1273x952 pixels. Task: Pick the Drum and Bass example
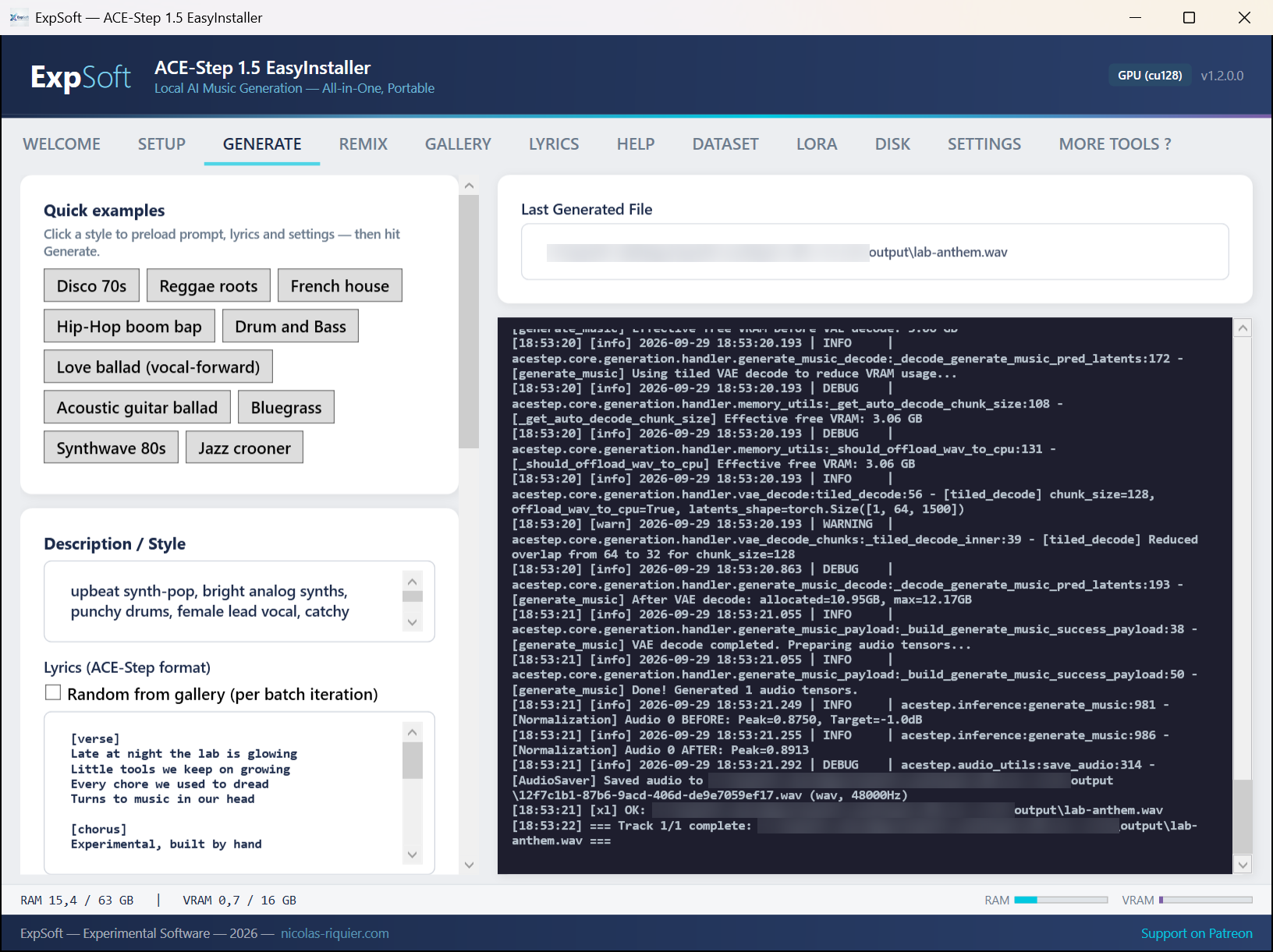pyautogui.click(x=290, y=326)
